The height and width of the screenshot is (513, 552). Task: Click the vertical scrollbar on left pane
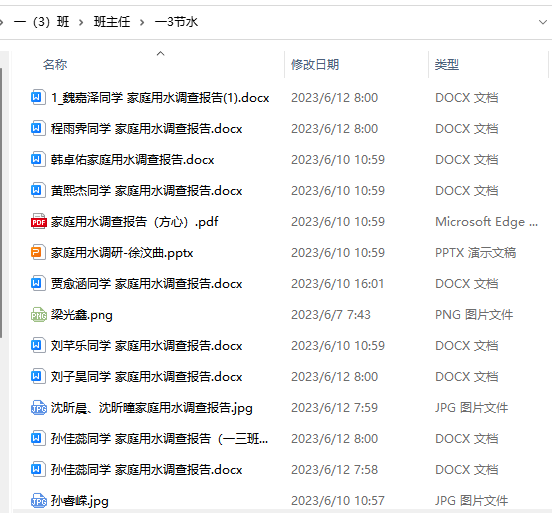click(x=1, y=202)
